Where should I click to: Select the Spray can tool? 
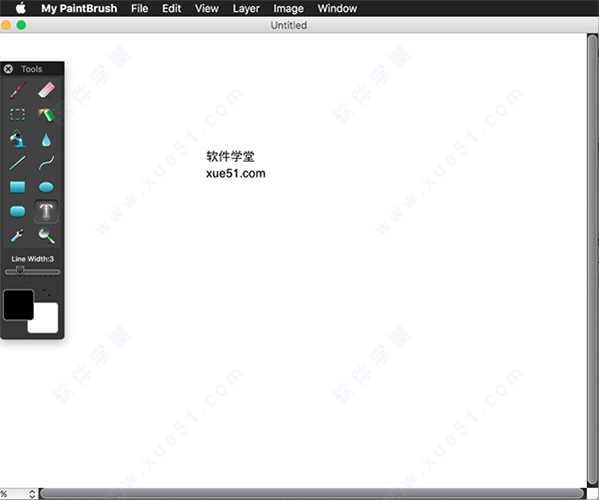click(x=46, y=115)
